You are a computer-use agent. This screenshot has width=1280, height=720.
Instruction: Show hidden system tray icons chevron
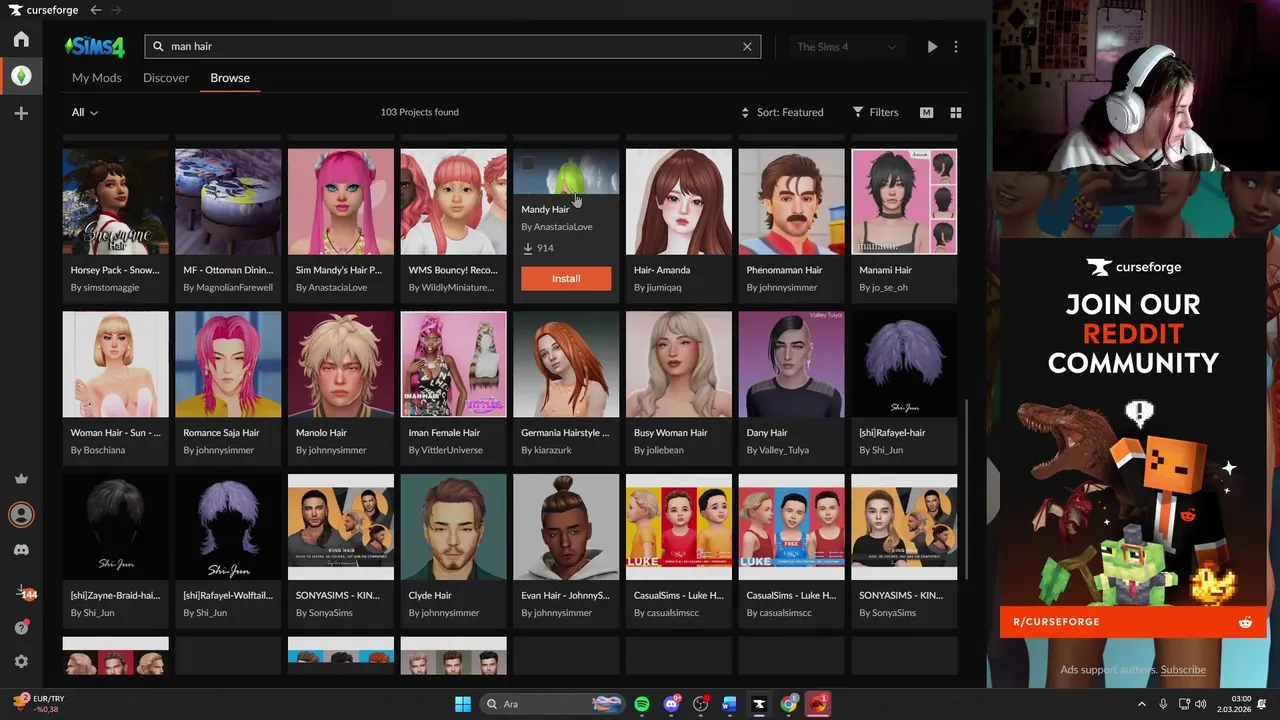point(1142,704)
